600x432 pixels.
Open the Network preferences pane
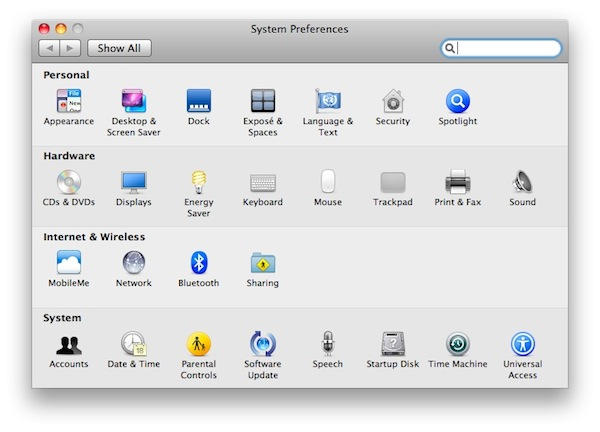point(134,263)
